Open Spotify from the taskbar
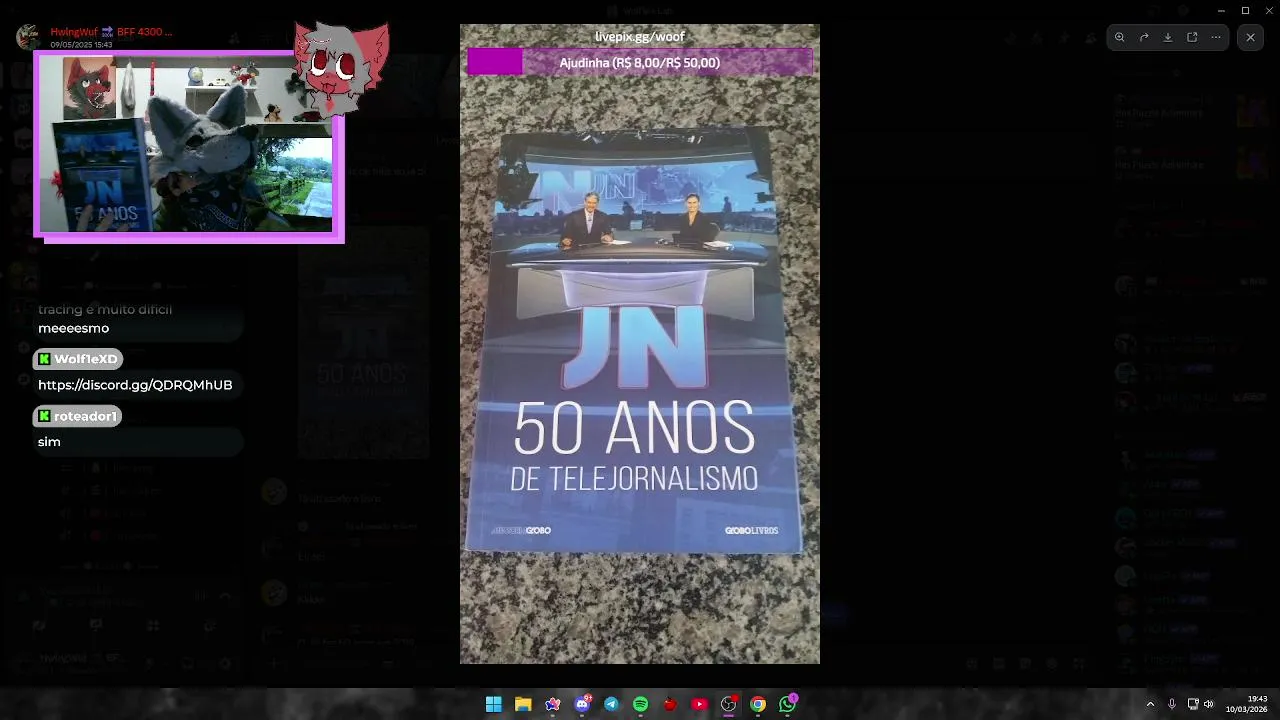 [x=641, y=704]
